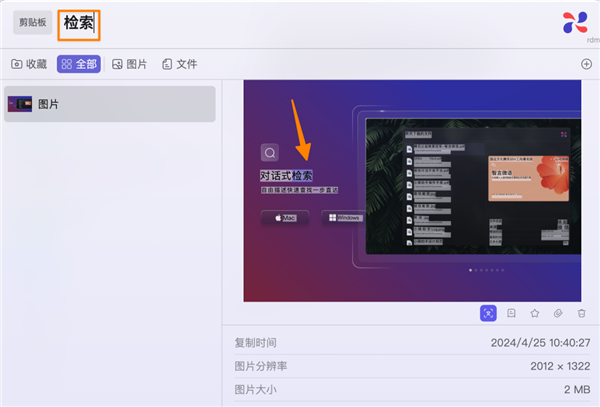Open the 收藏 favorites tab
600x407 pixels.
point(30,64)
